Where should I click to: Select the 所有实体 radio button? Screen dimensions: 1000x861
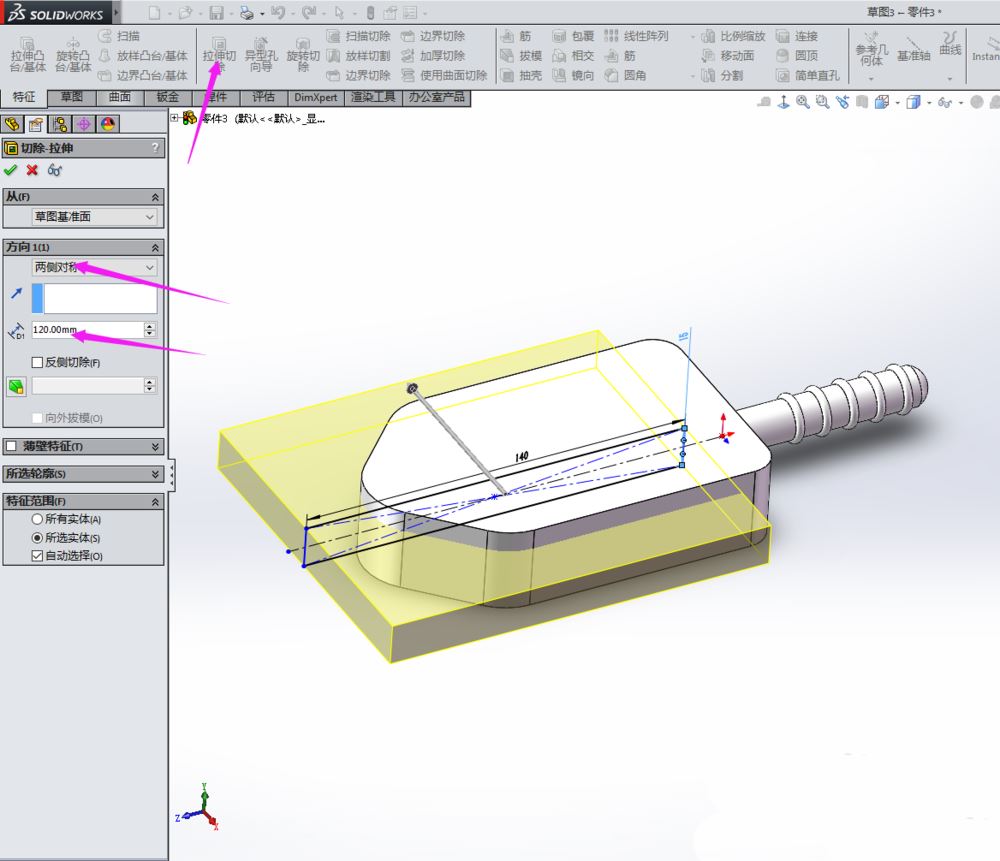pyautogui.click(x=38, y=520)
